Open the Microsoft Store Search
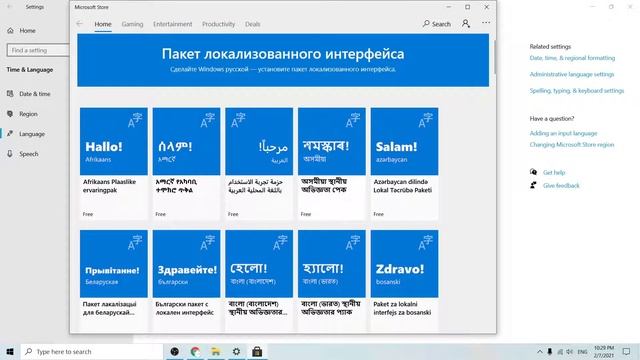Image resolution: width=640 pixels, height=360 pixels. pos(437,24)
